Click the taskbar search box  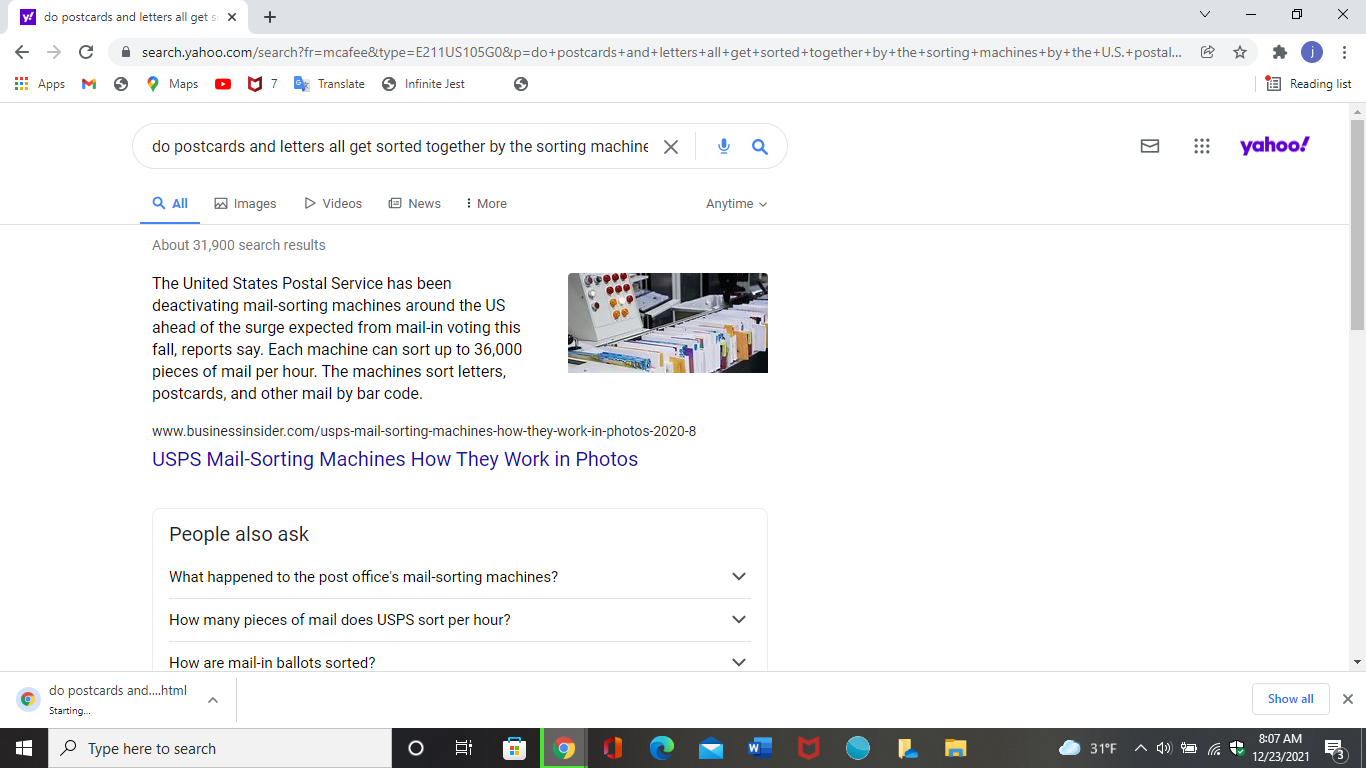coord(219,748)
